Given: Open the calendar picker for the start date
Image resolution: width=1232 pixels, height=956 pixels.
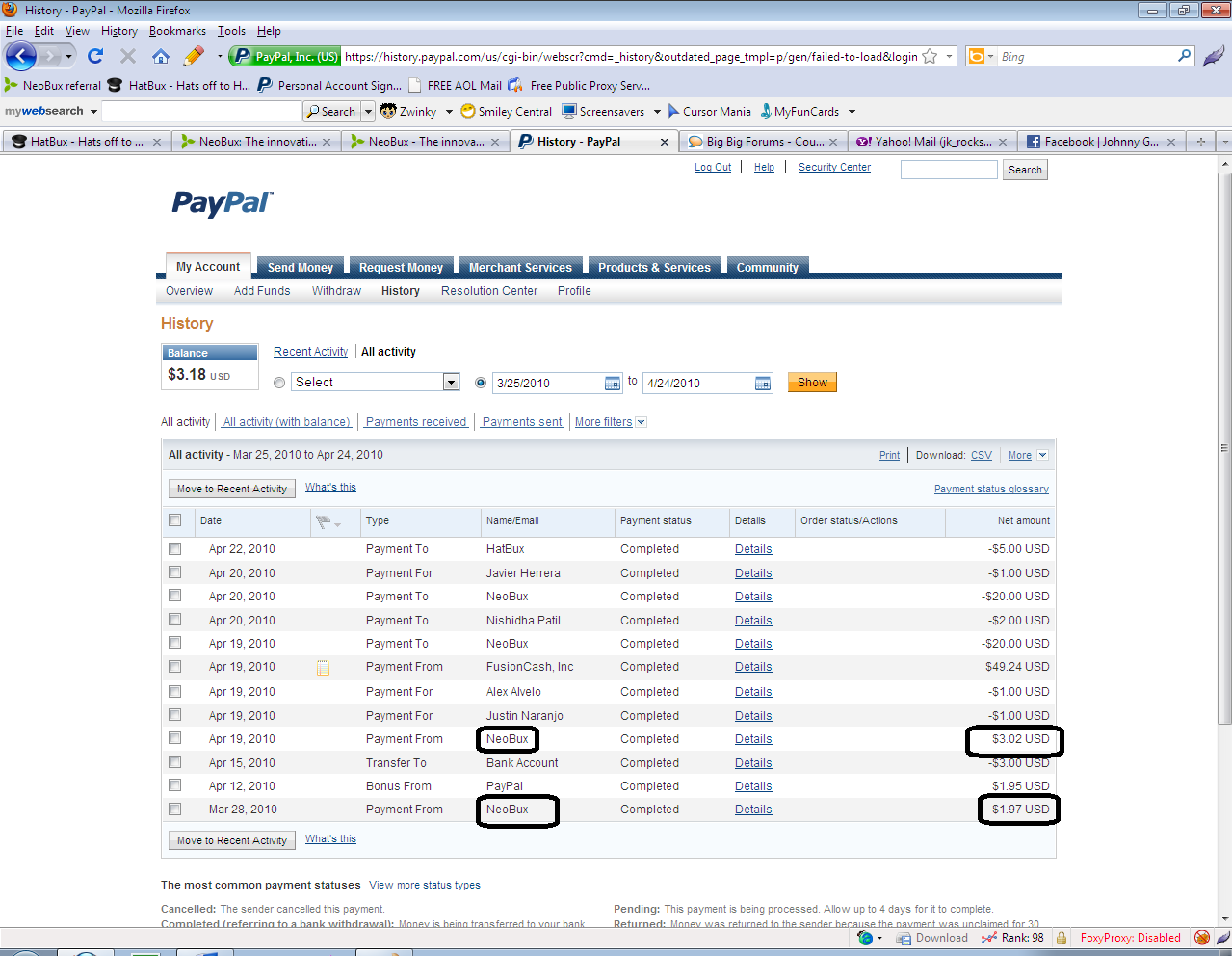Looking at the screenshot, I should pyautogui.click(x=612, y=383).
